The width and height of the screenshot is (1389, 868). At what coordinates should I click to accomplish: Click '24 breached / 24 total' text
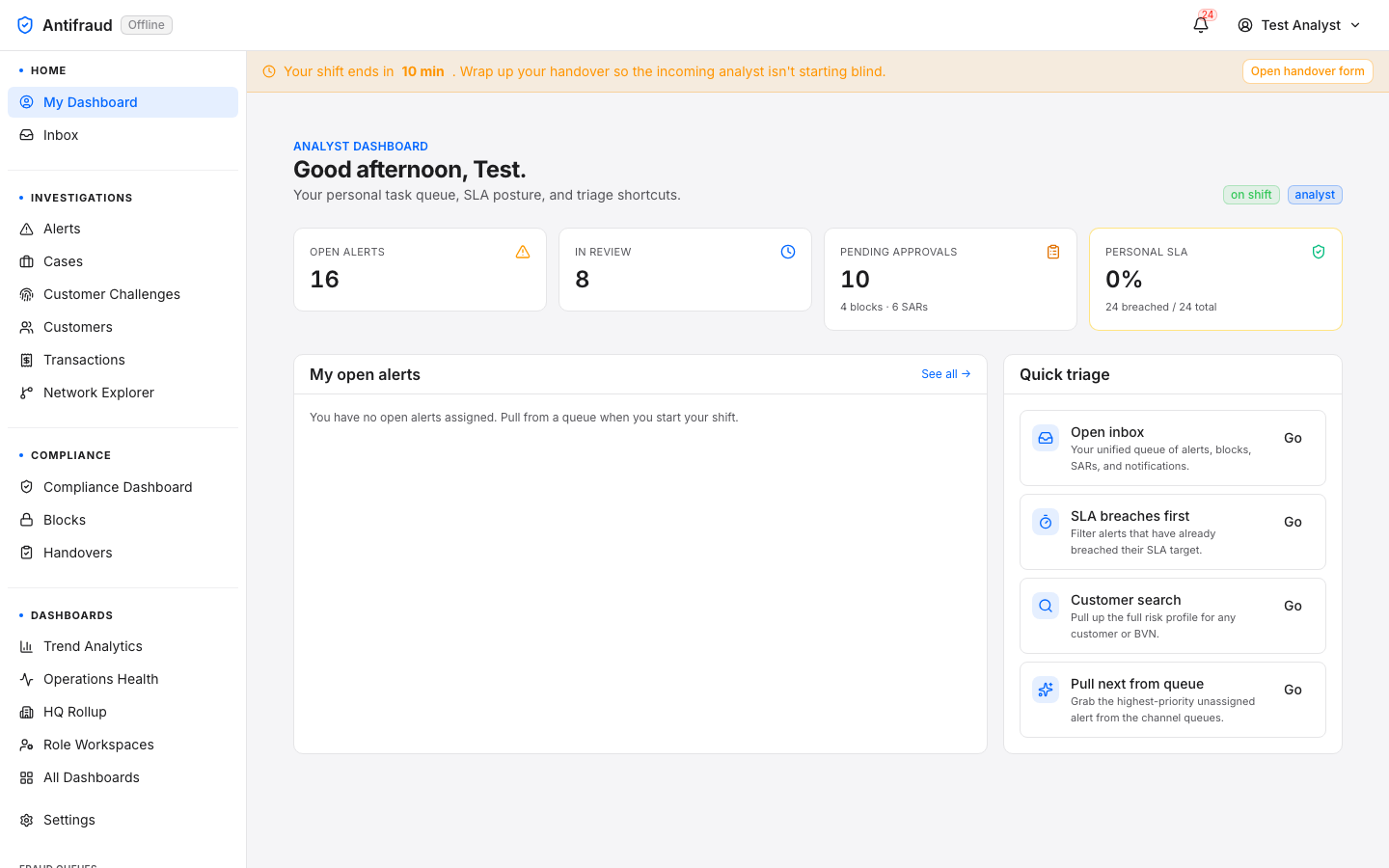pyautogui.click(x=1160, y=307)
